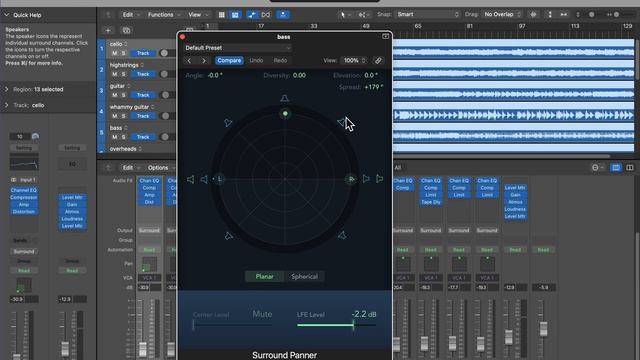Click the expand window icon in the bass title bar
Screen dimensions: 640x360
click(x=385, y=37)
